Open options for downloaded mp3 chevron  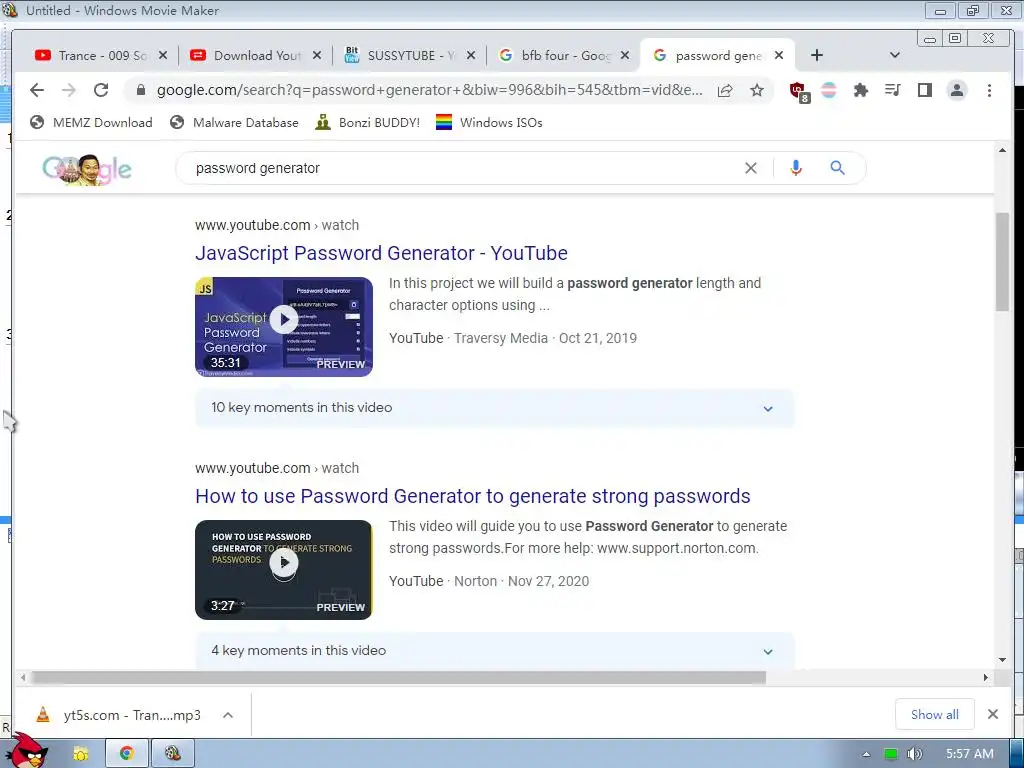[228, 715]
